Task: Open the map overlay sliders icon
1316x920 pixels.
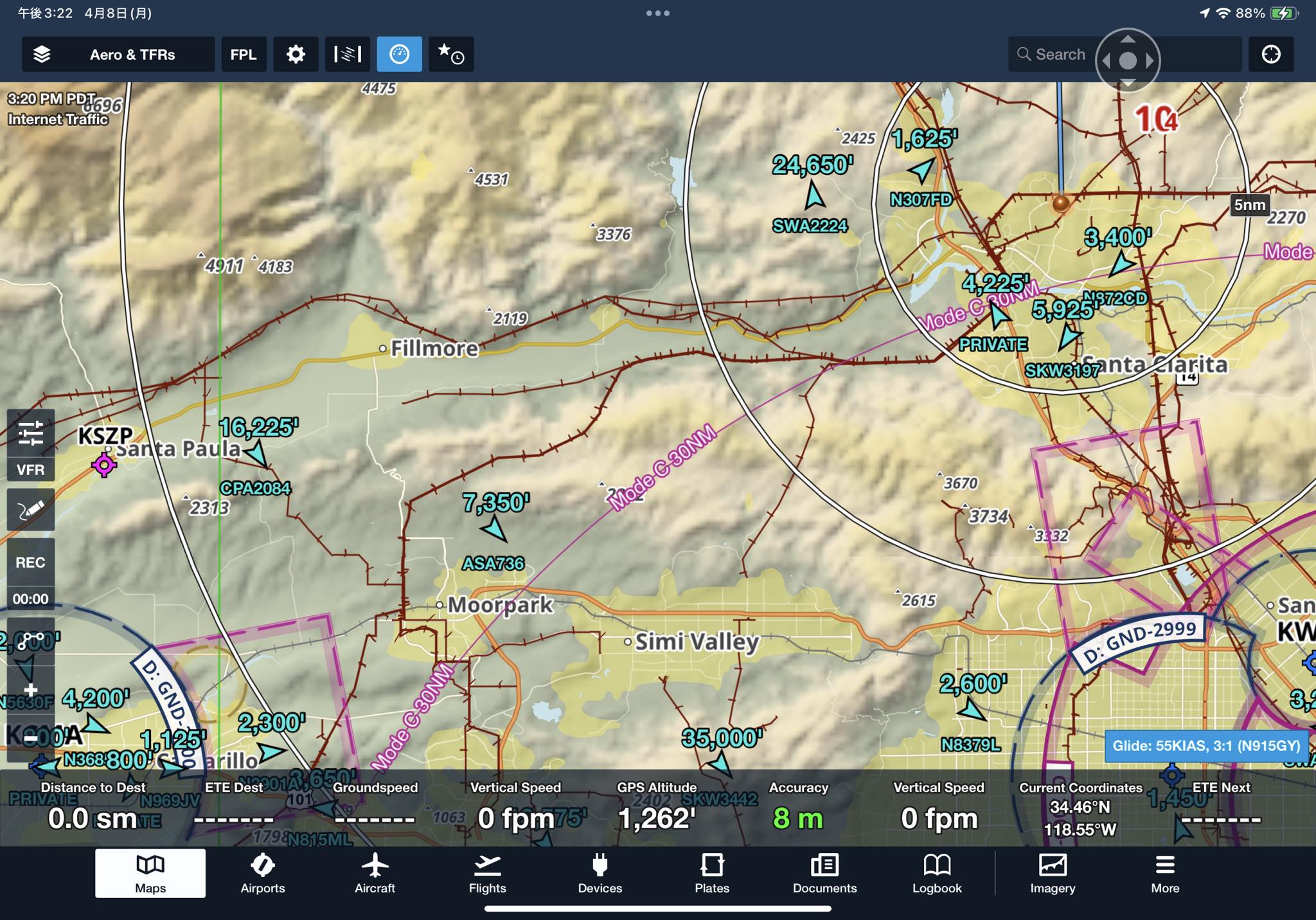Action: point(31,433)
